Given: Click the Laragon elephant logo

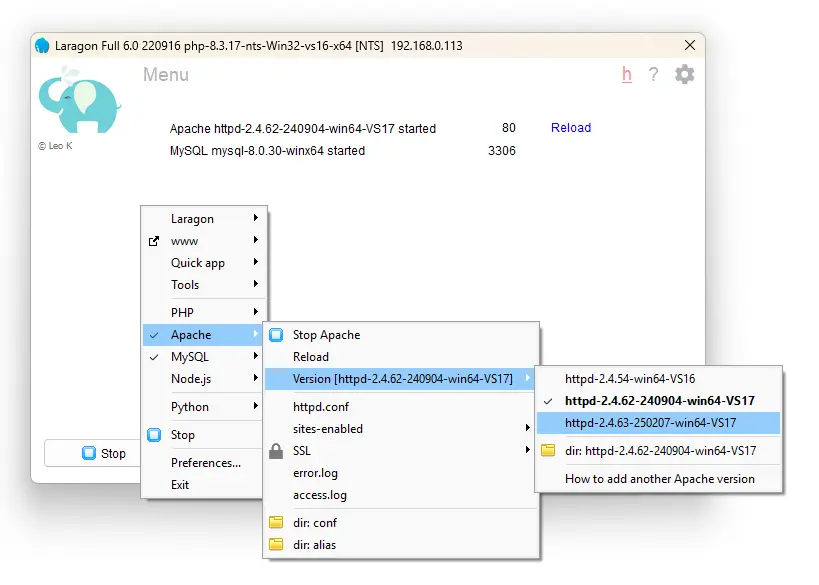Looking at the screenshot, I should (x=79, y=100).
